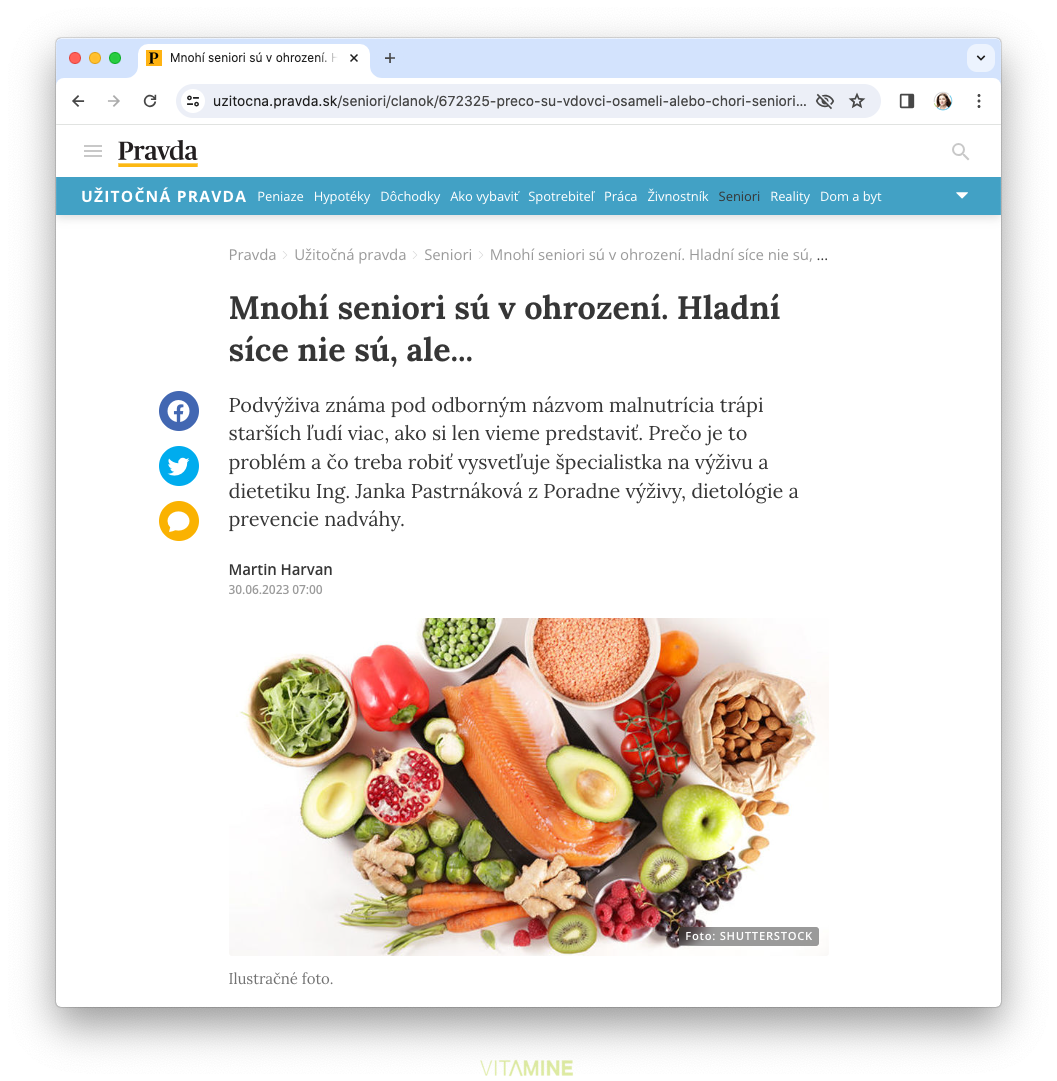Open the Chrome profile avatar menu

pos(943,101)
